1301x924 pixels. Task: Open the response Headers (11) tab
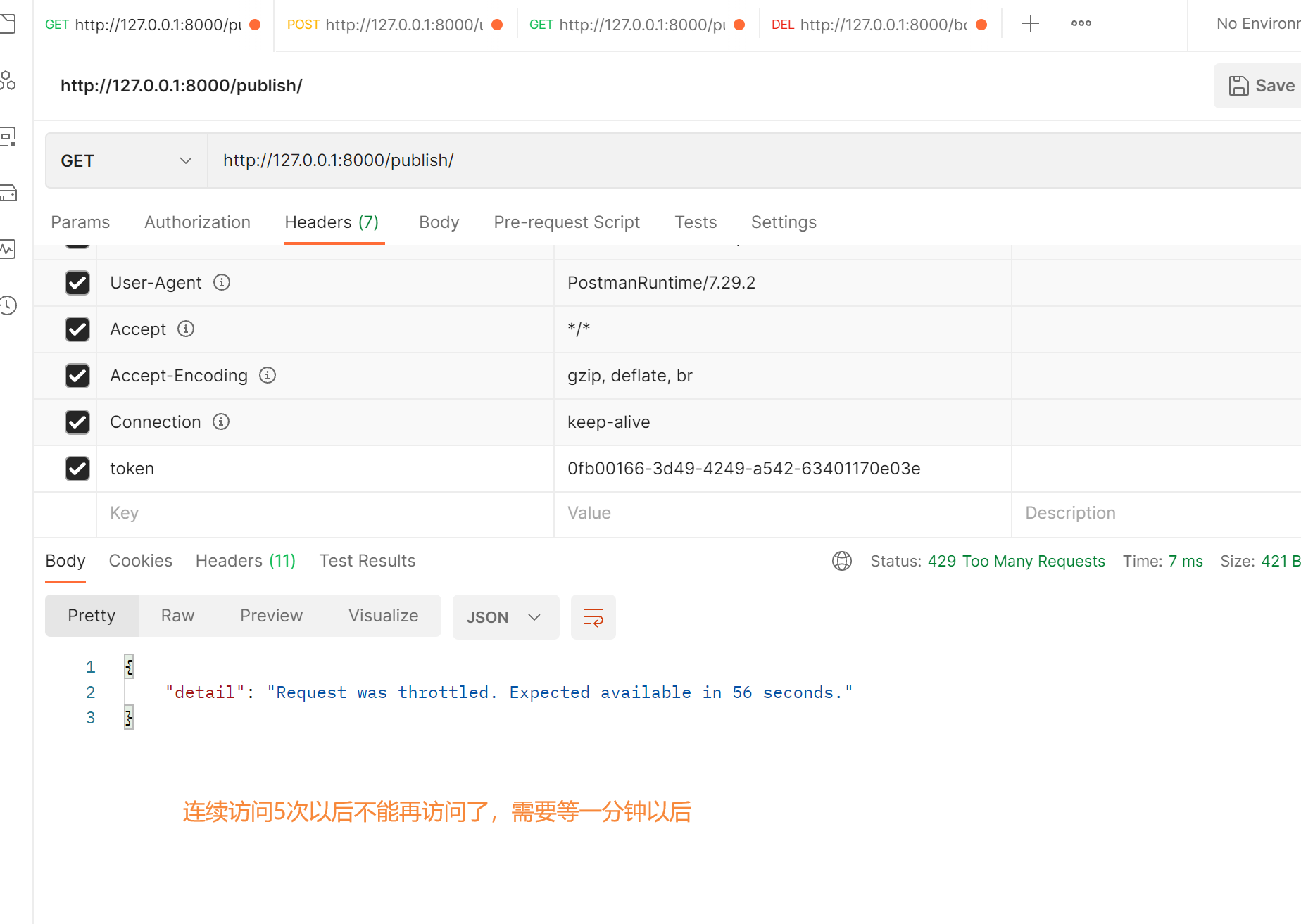[x=246, y=561]
